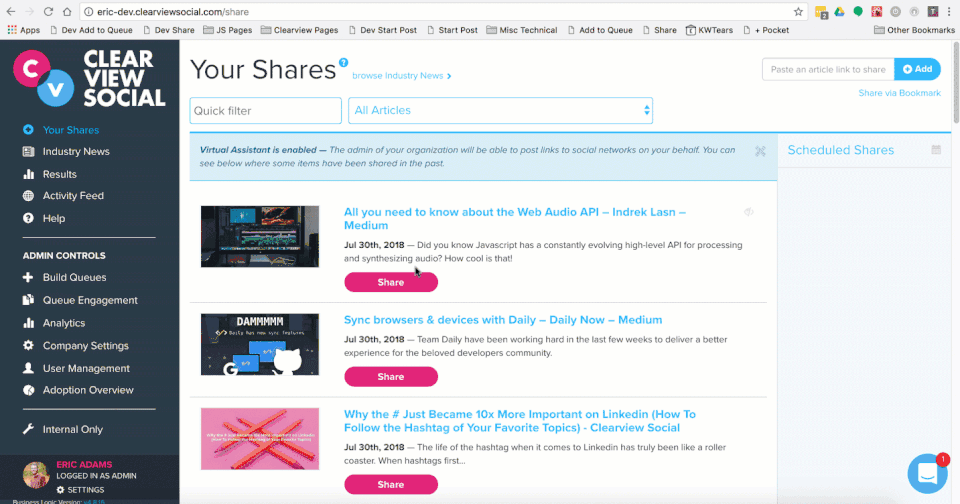The image size is (960, 504).
Task: Click the User Management person icon
Action: [x=28, y=368]
